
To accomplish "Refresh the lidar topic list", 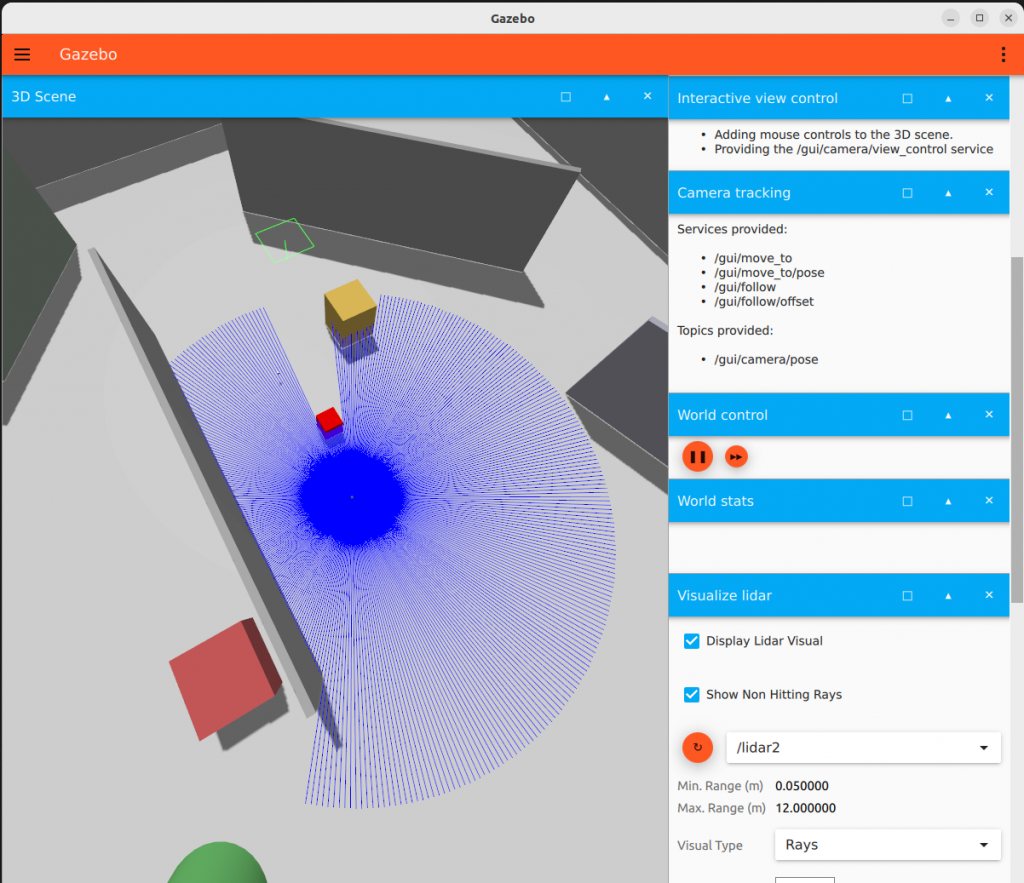I will (x=697, y=747).
